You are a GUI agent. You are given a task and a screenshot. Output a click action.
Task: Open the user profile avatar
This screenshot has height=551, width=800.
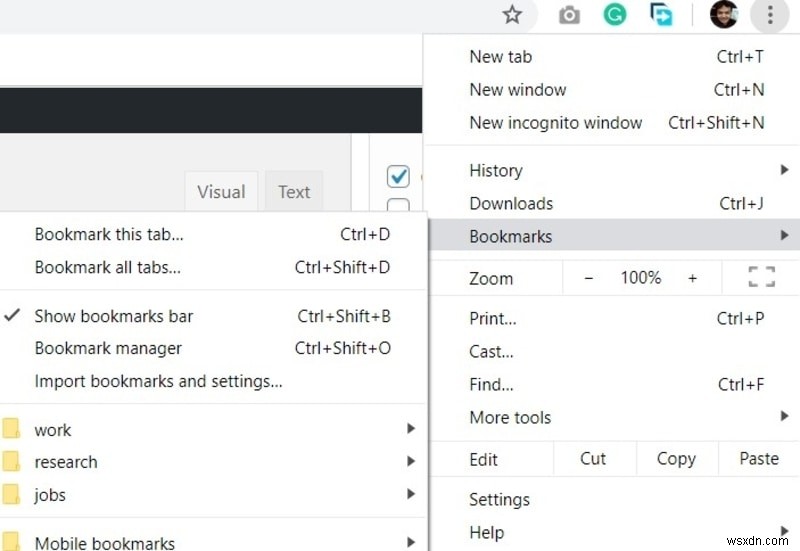[x=724, y=14]
